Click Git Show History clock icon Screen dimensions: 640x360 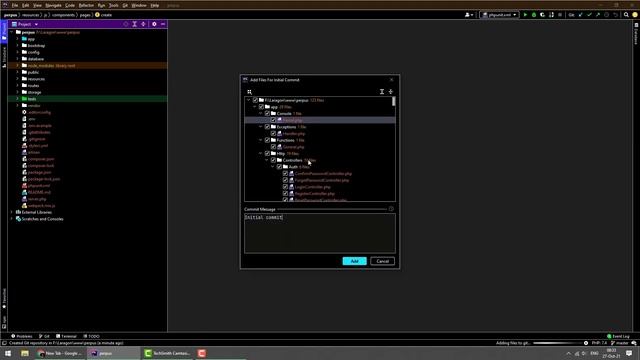pyautogui.click(x=607, y=15)
